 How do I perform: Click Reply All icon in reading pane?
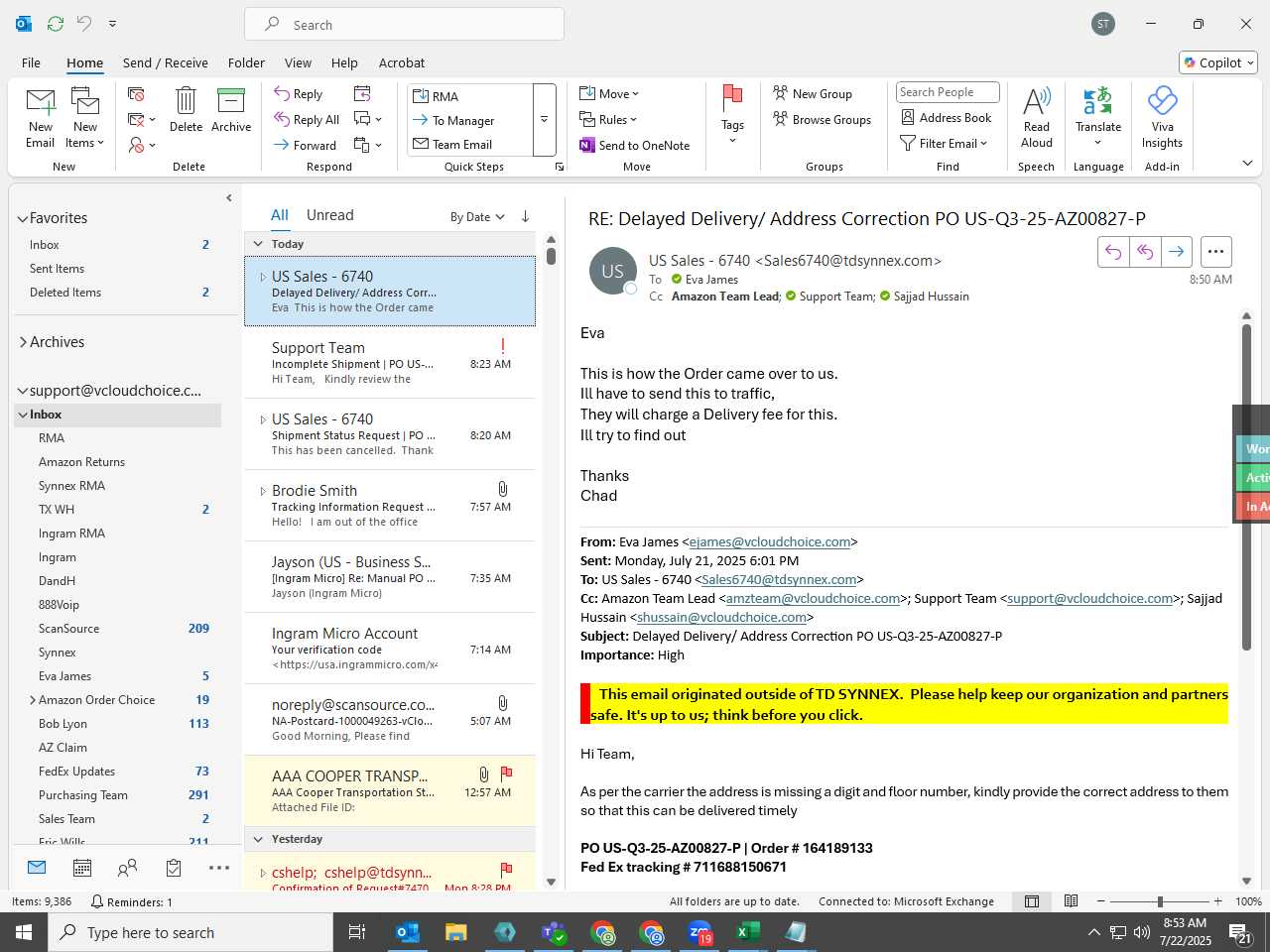tap(1145, 252)
